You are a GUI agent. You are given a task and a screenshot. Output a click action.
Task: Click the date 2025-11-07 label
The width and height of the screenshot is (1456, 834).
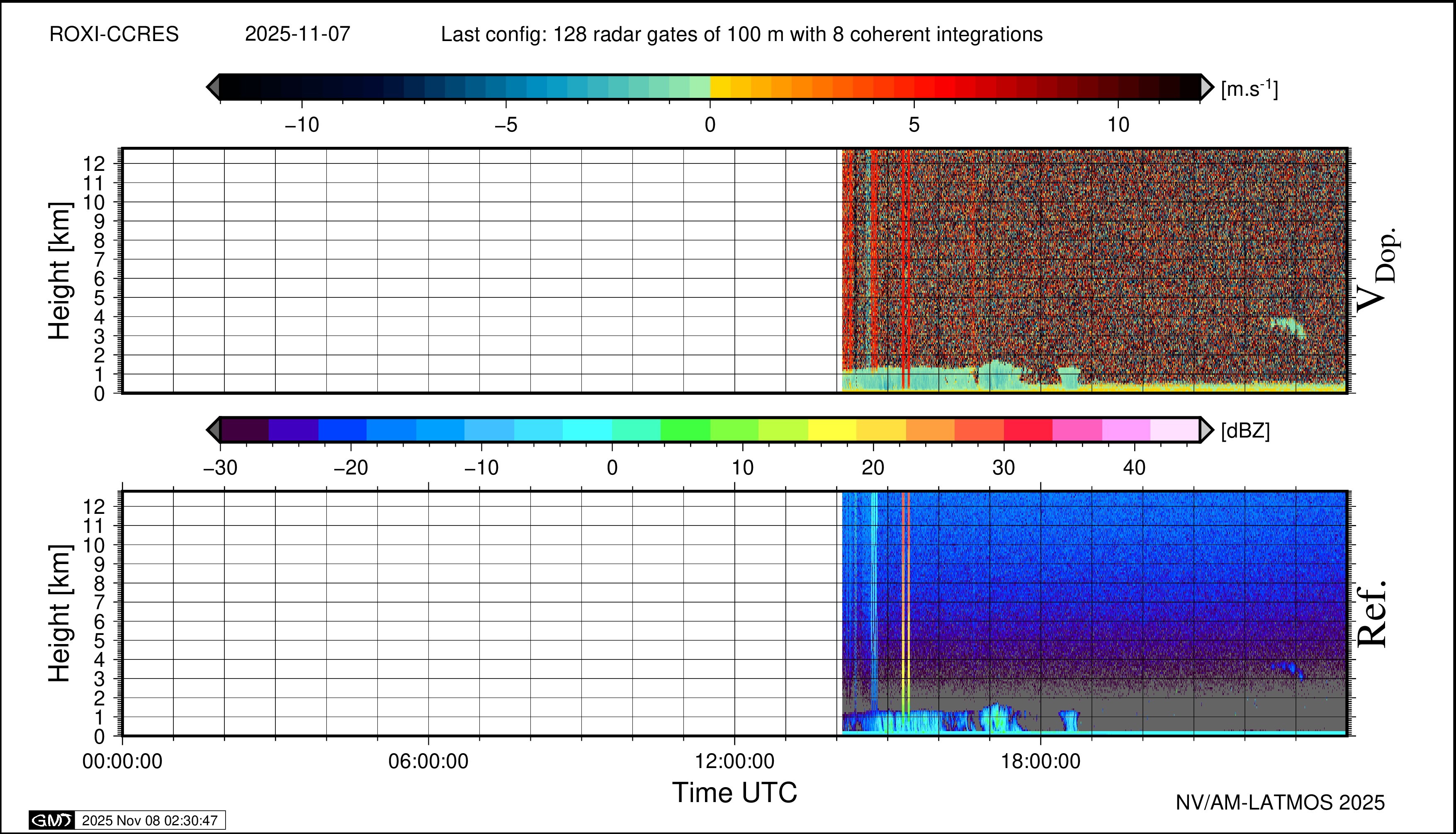point(297,34)
